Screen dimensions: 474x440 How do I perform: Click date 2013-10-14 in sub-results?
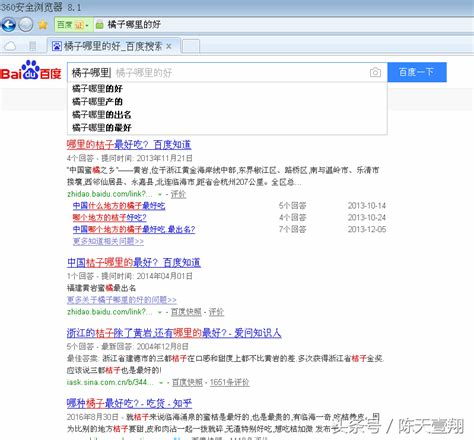[x=367, y=206]
